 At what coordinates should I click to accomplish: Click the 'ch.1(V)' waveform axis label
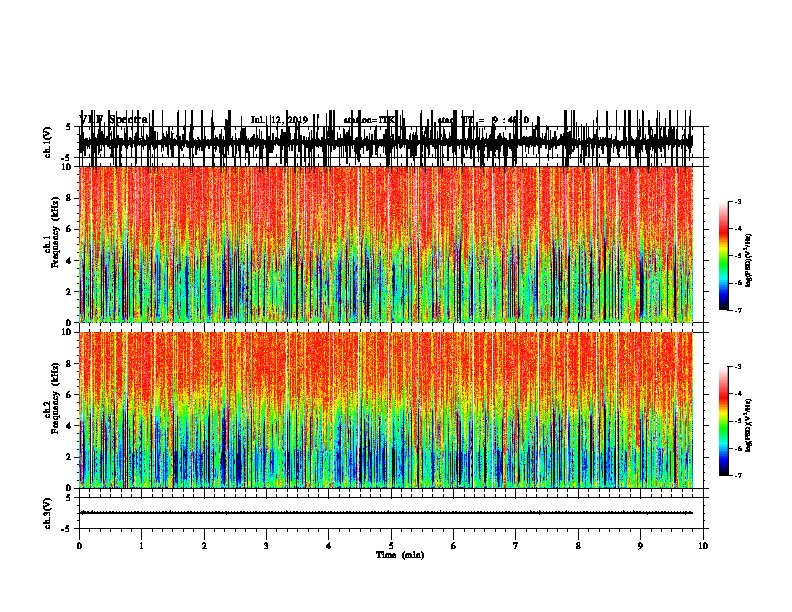point(48,142)
